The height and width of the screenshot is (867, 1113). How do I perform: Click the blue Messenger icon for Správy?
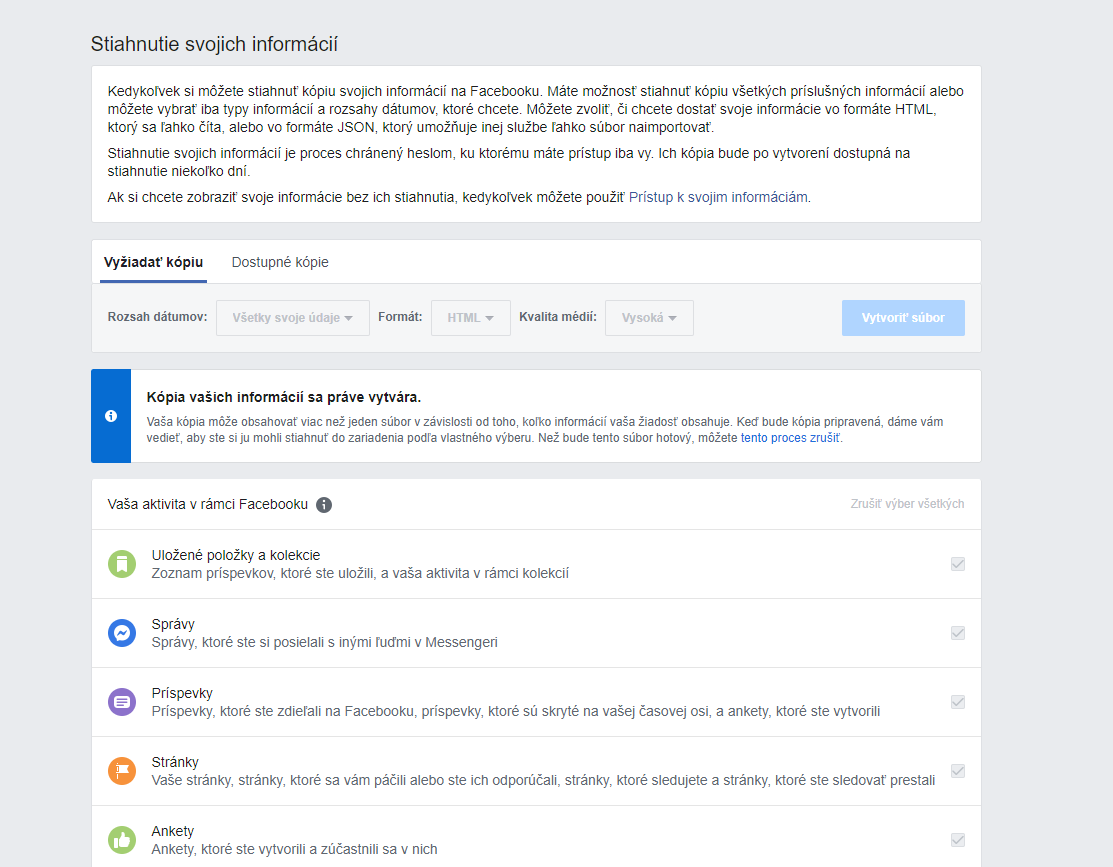click(x=122, y=633)
